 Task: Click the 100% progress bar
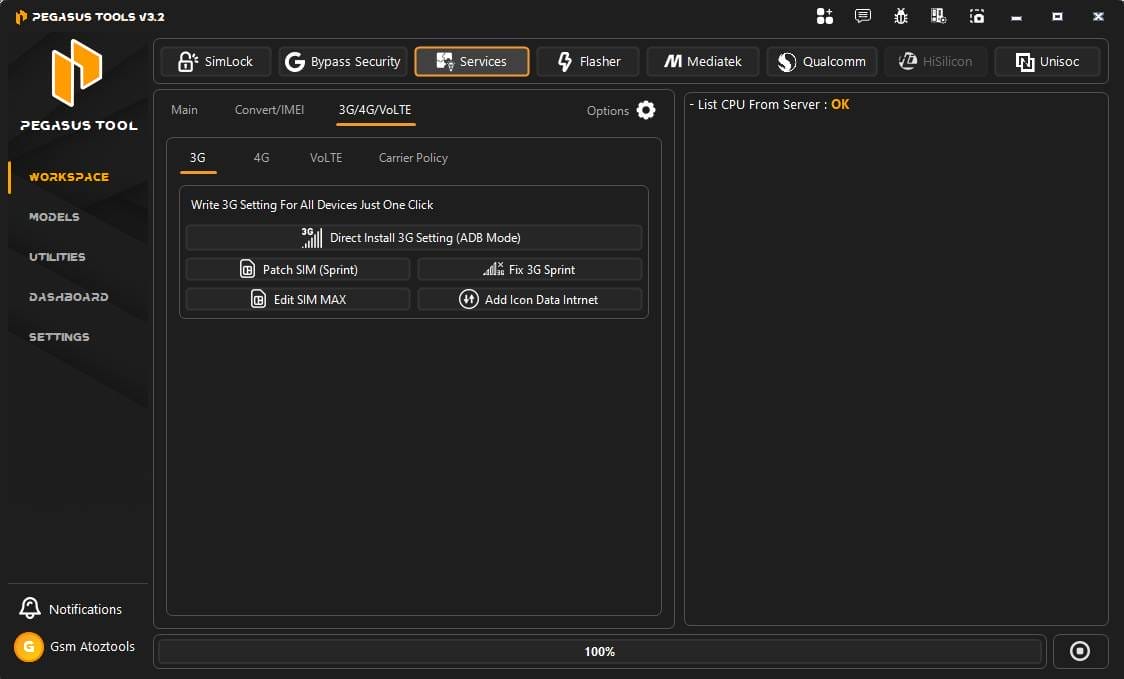(599, 651)
